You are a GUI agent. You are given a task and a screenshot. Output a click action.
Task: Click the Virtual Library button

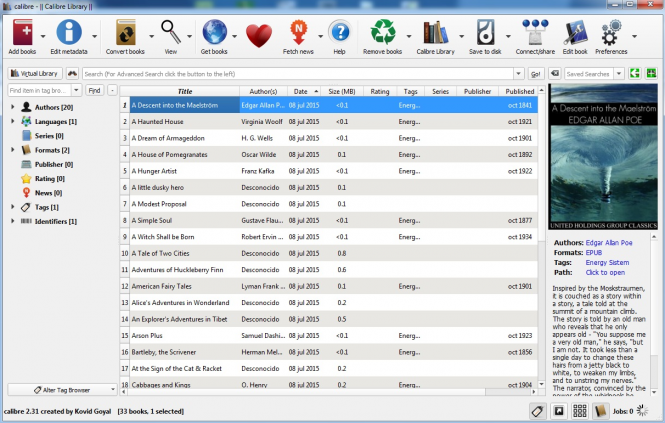coord(35,73)
